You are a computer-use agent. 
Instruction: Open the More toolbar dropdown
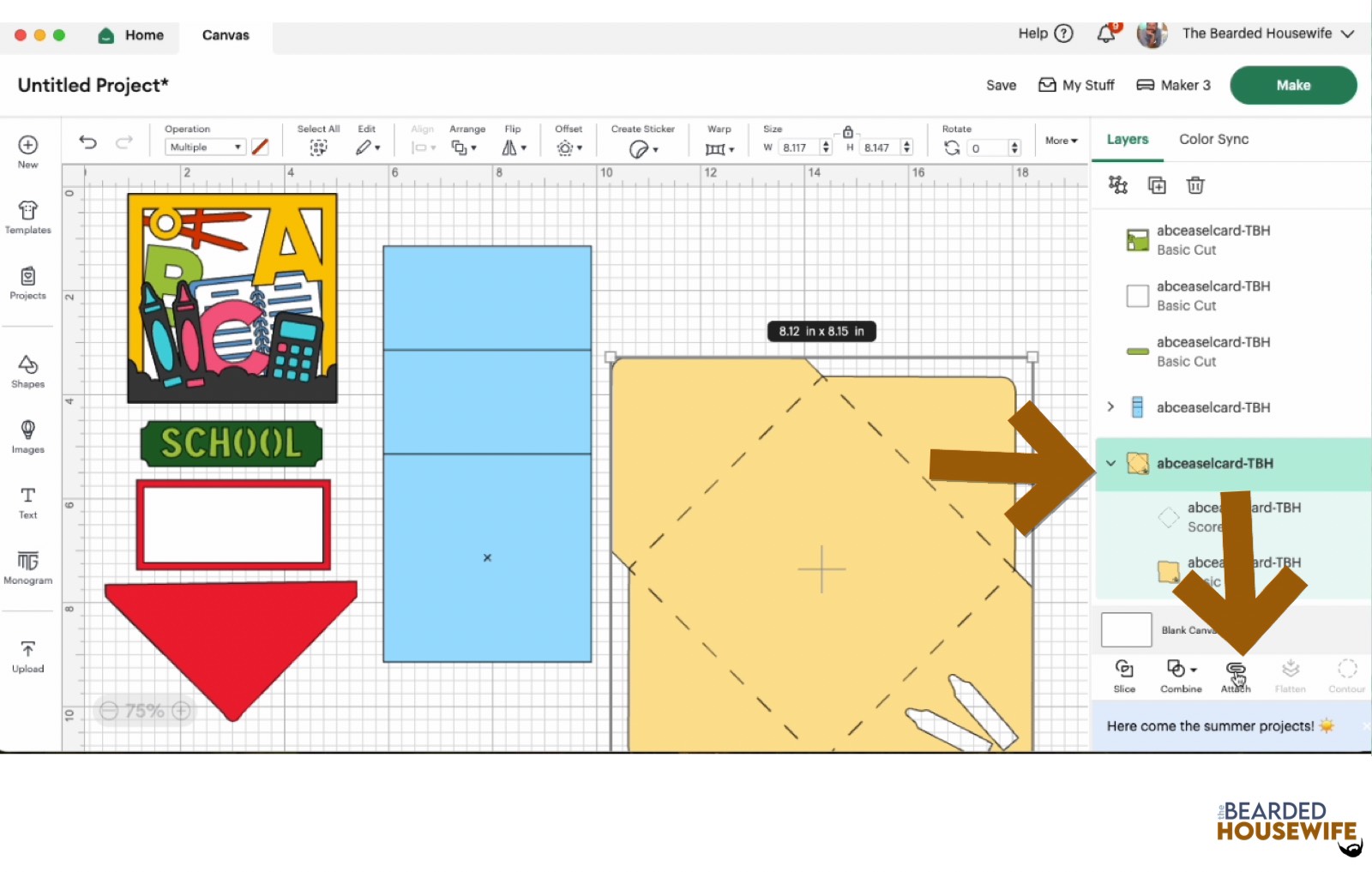point(1061,141)
